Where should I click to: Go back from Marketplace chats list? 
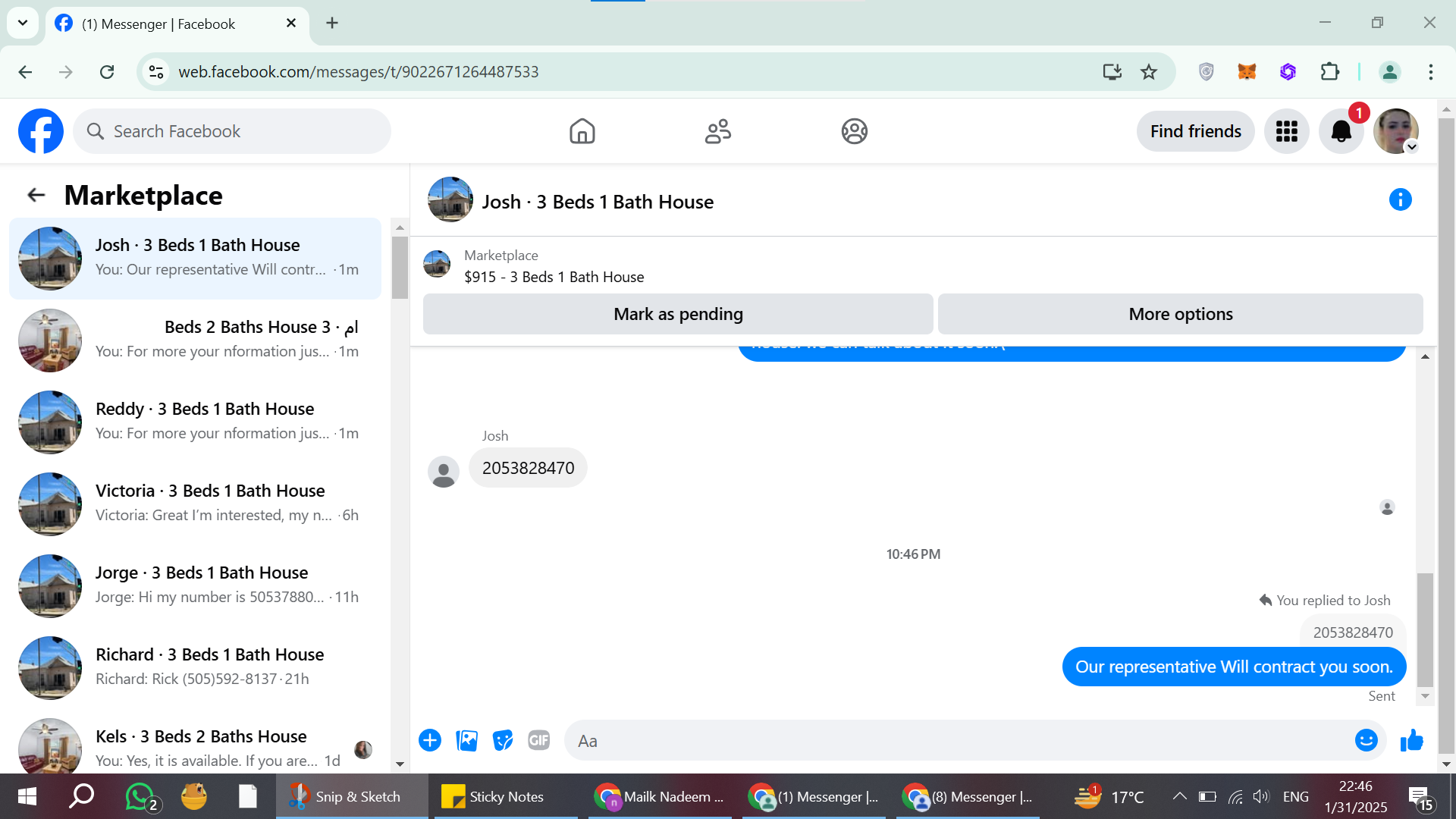point(36,196)
